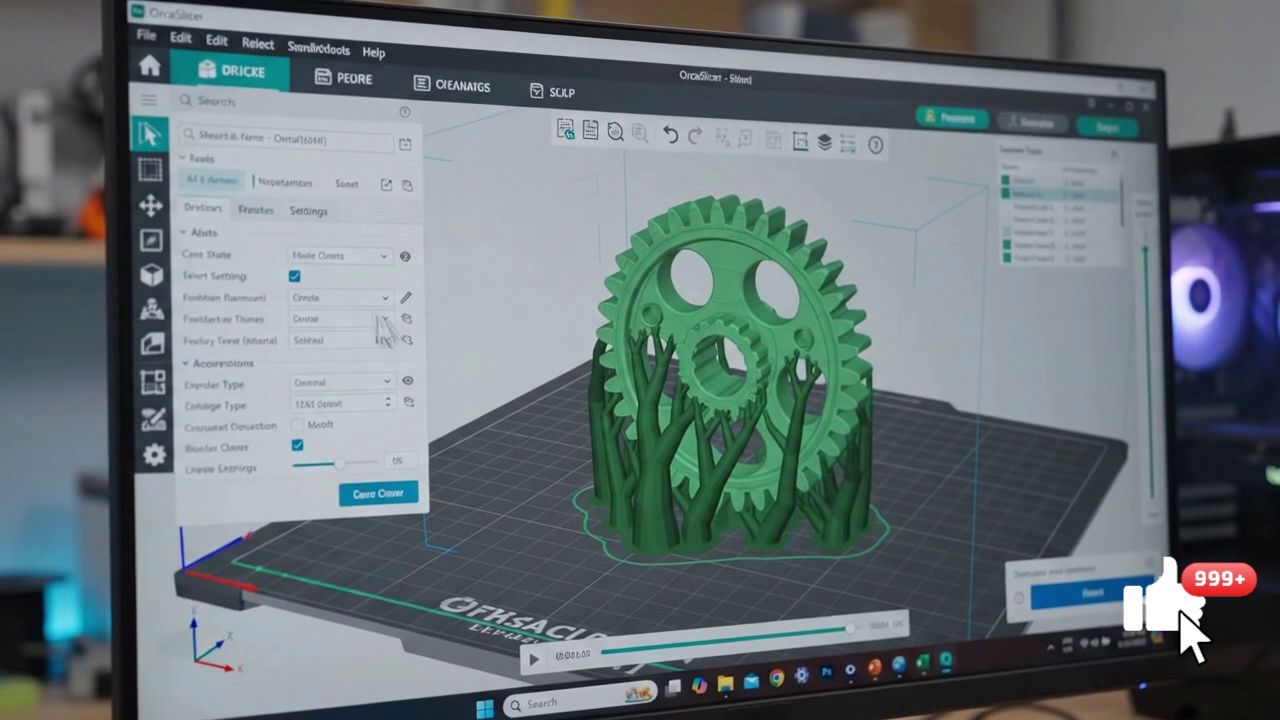1280x720 pixels.
Task: Open Excel from the taskbar
Action: (x=922, y=662)
